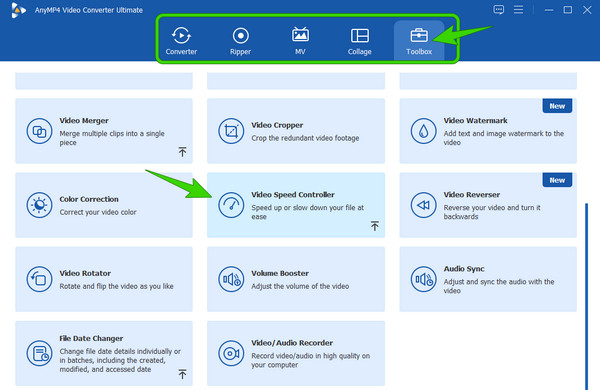Click the New badge on Video Watermark

(557, 106)
